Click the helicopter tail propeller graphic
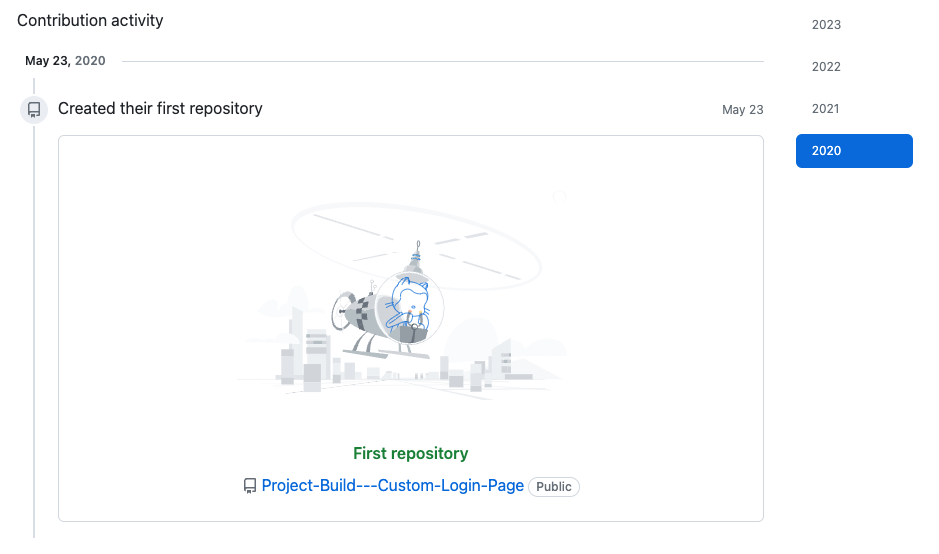Screen dimensions: 939x554 click(x=343, y=311)
